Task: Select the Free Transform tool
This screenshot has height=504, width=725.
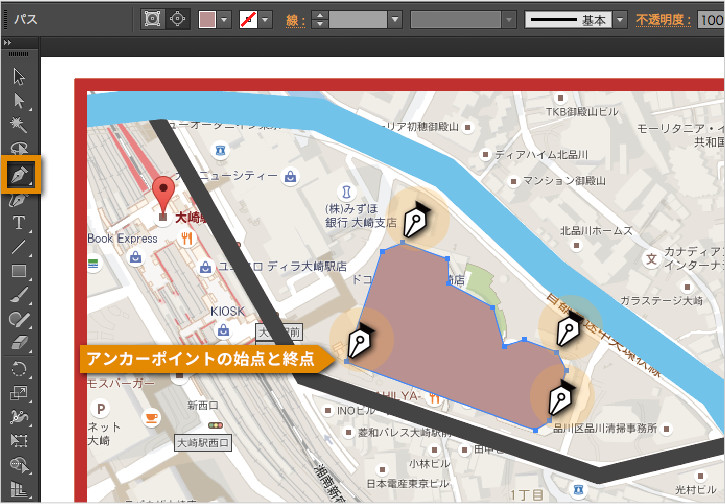Action: [19, 440]
